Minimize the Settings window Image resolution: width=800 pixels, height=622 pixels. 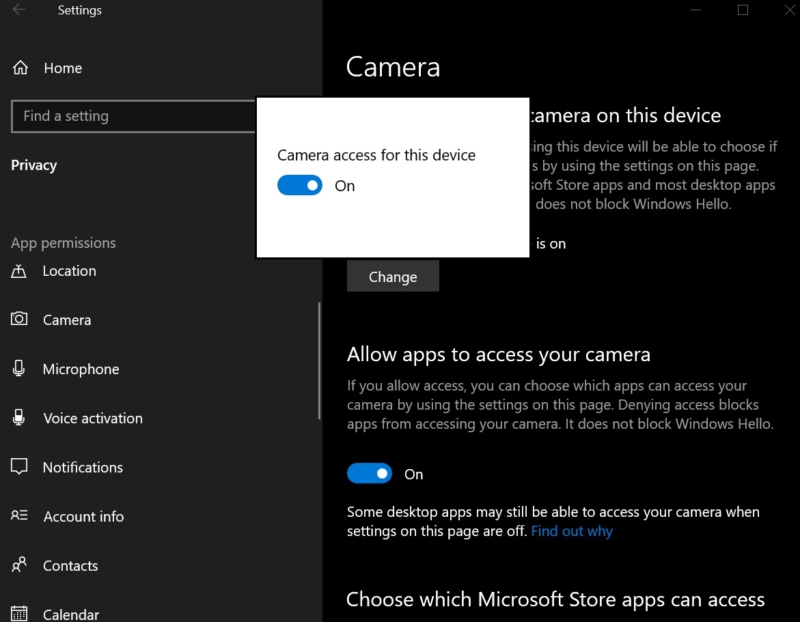(x=696, y=10)
